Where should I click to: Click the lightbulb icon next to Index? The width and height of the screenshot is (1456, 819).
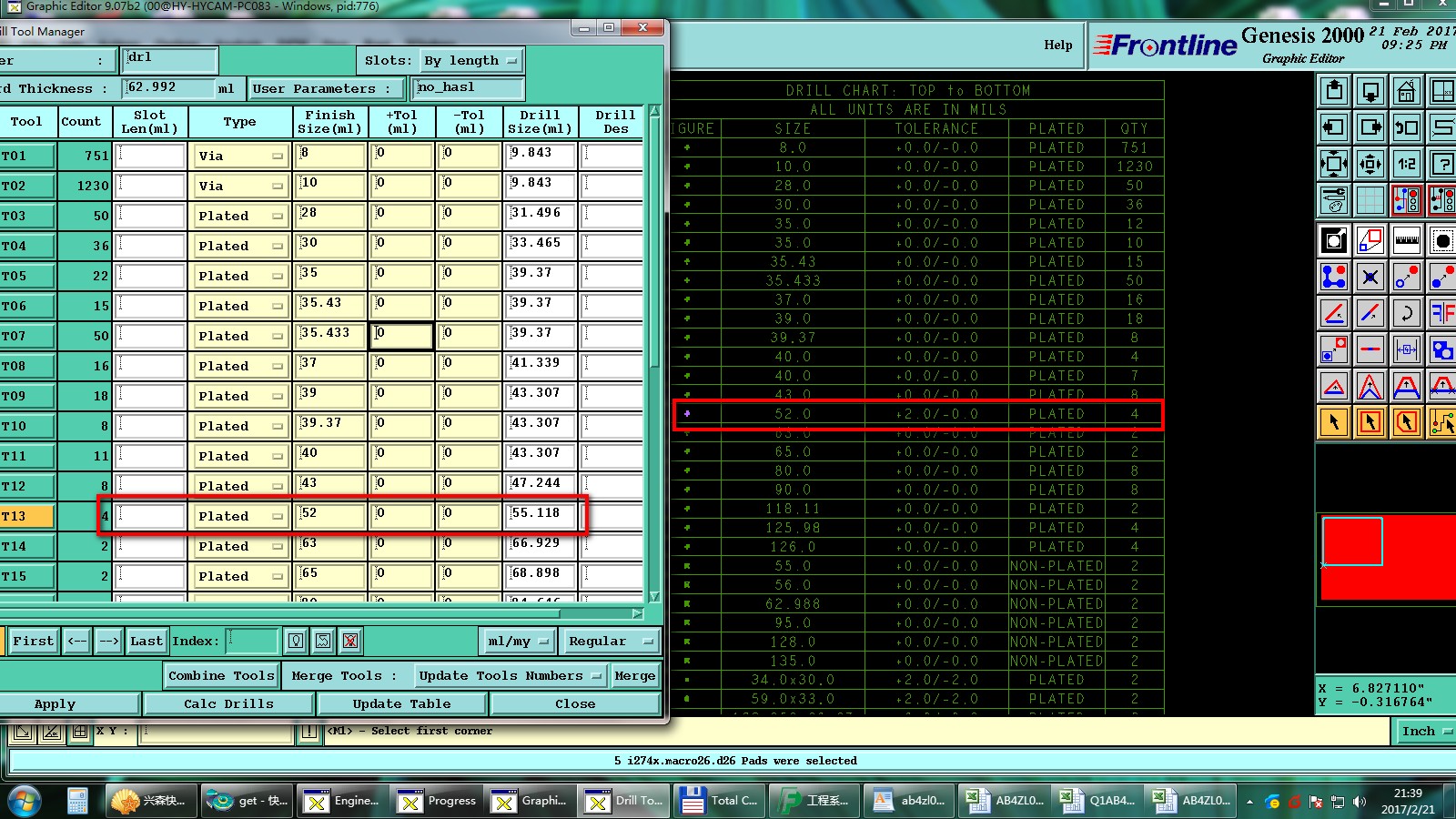[296, 642]
